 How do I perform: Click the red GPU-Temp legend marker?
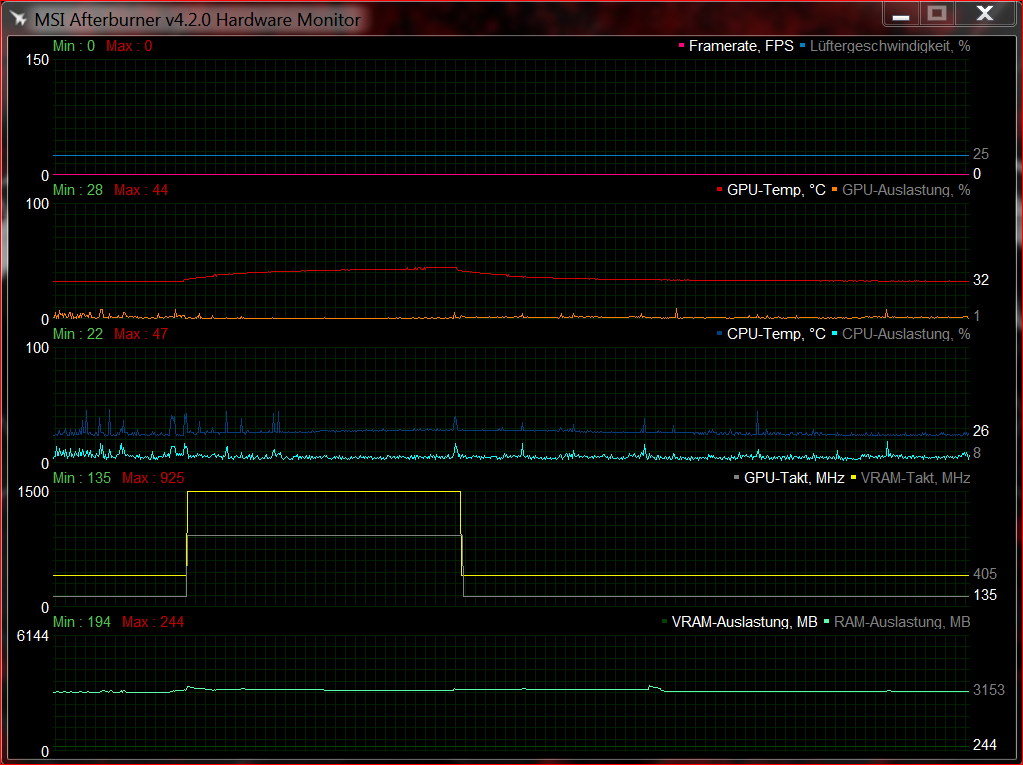(x=720, y=190)
